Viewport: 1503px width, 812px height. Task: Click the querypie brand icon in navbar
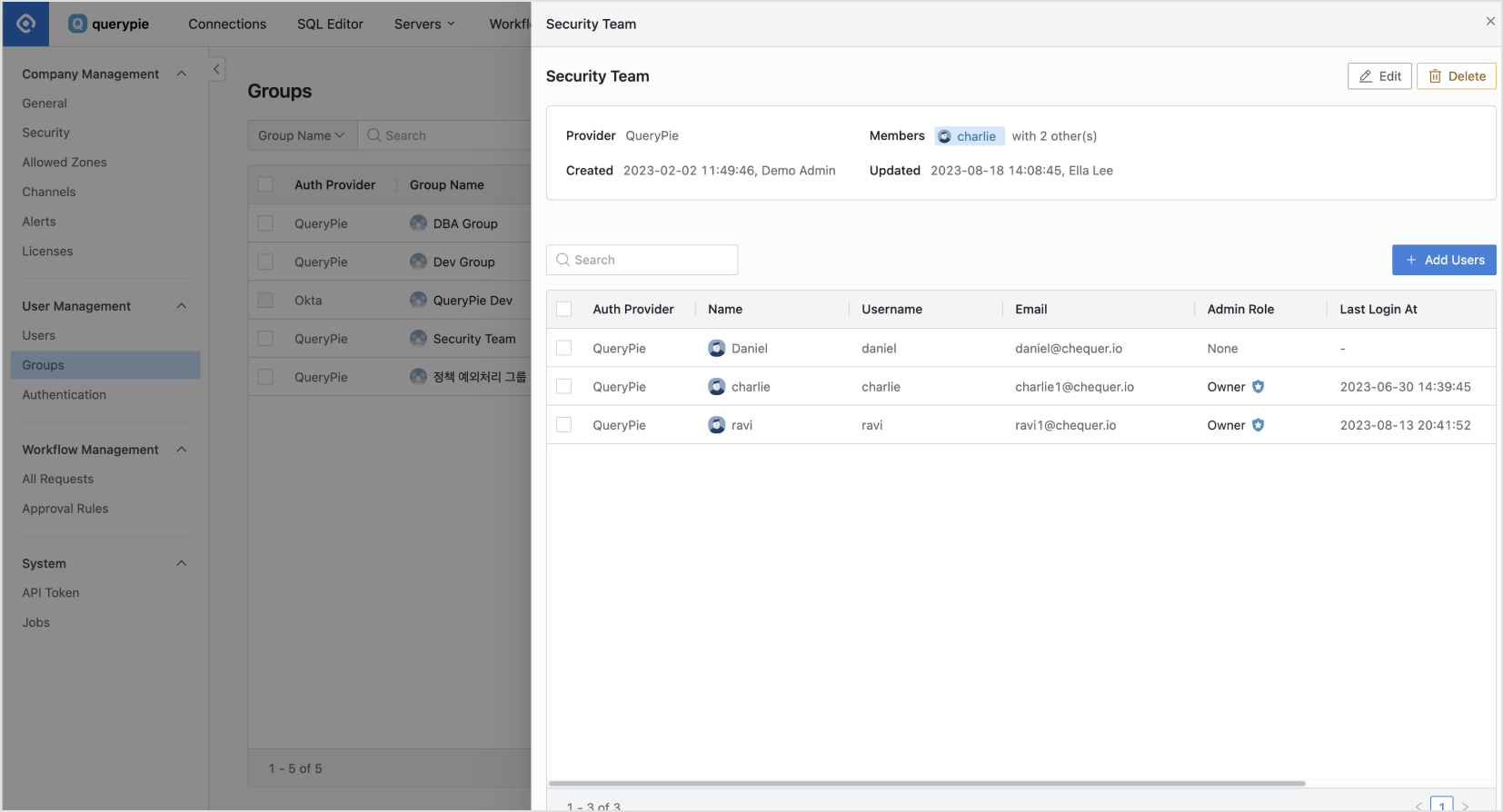(x=77, y=24)
